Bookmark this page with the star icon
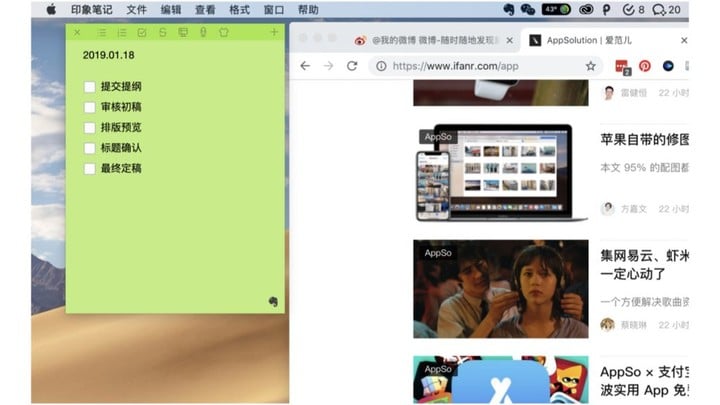Viewport: 720px width, 405px height. (591, 66)
